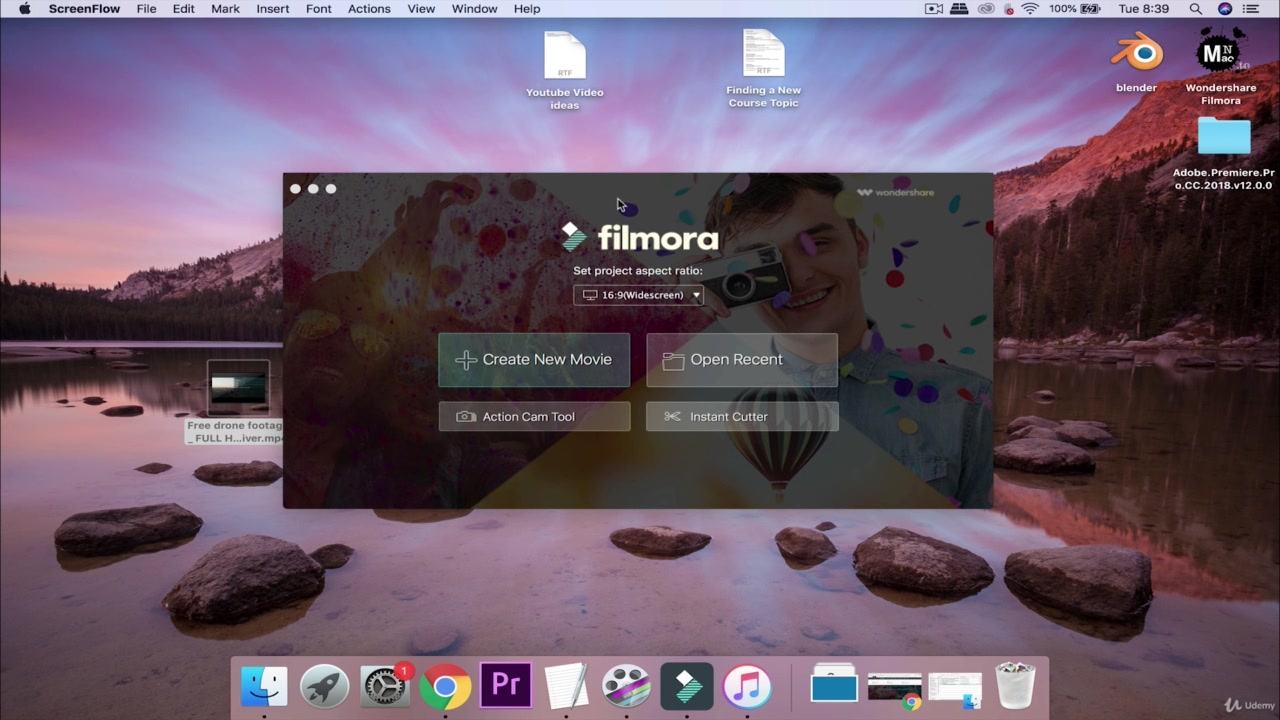Open the minimized Chrome window in the Dock
Viewport: 1280px width, 720px height.
pyautogui.click(x=894, y=690)
